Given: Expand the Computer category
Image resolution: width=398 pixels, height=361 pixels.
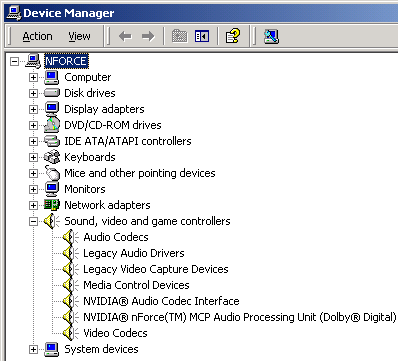Looking at the screenshot, I should pos(33,77).
